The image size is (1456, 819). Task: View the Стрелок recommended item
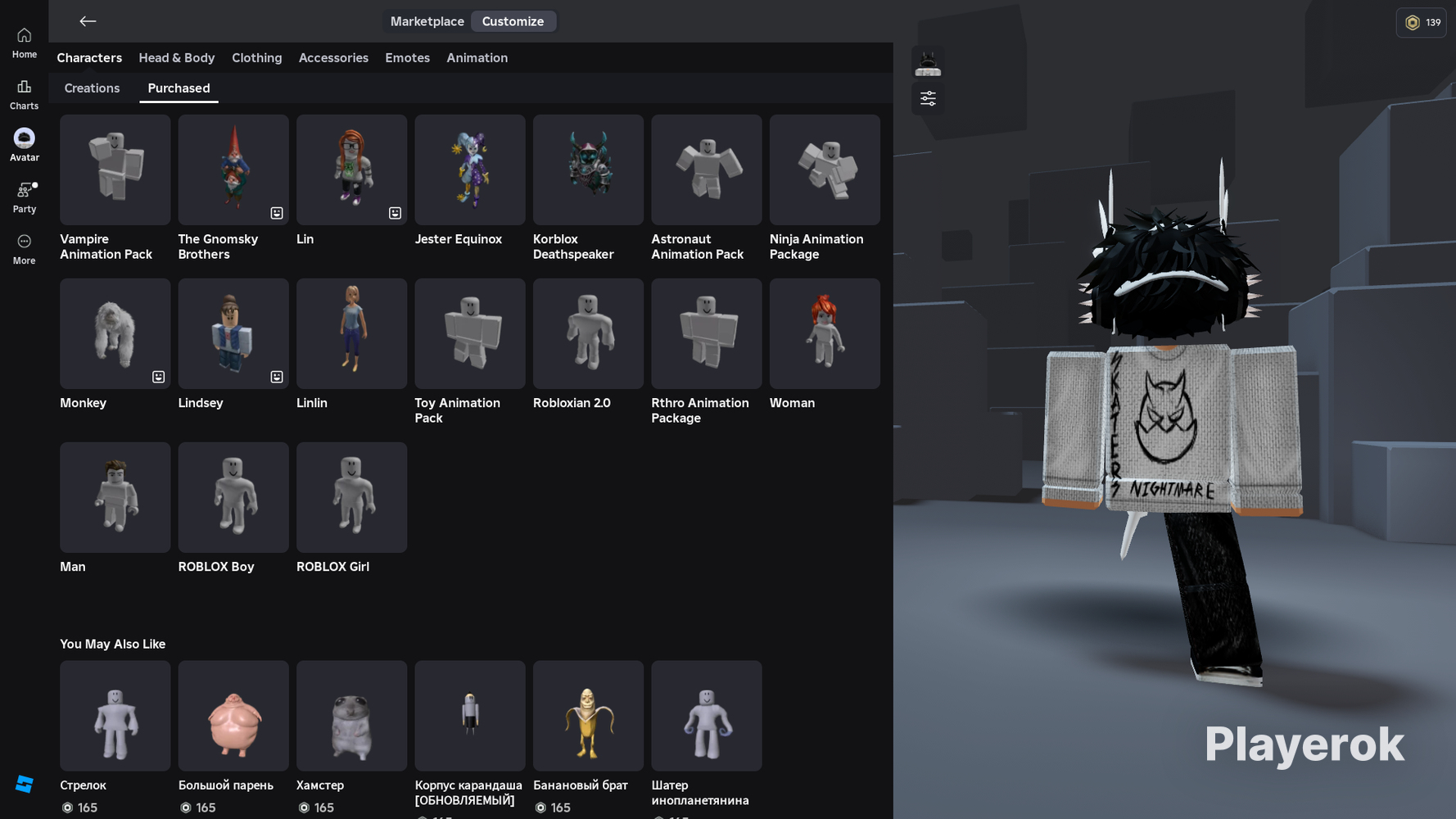coord(115,716)
